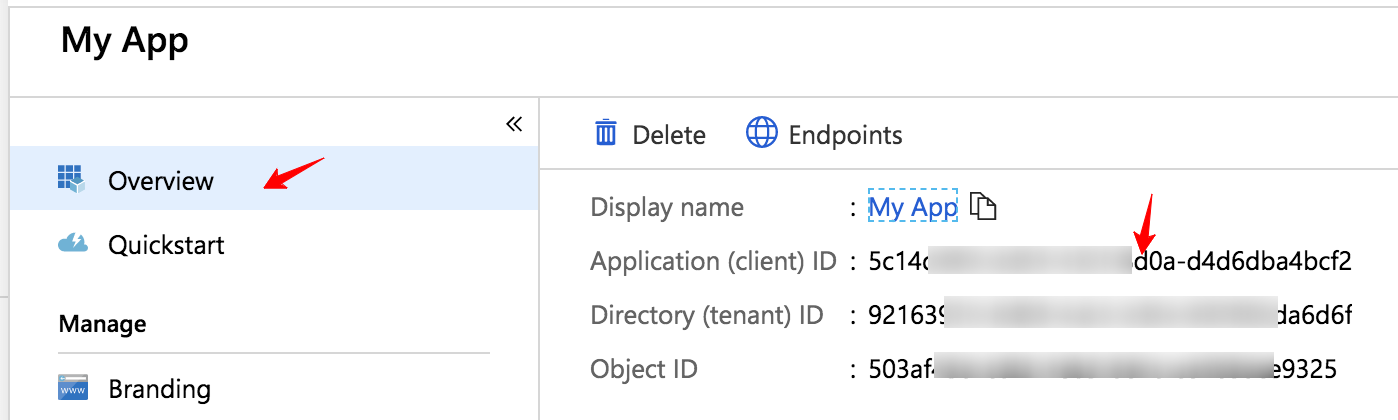This screenshot has height=420, width=1398.
Task: Click the Manage section header
Action: [102, 324]
